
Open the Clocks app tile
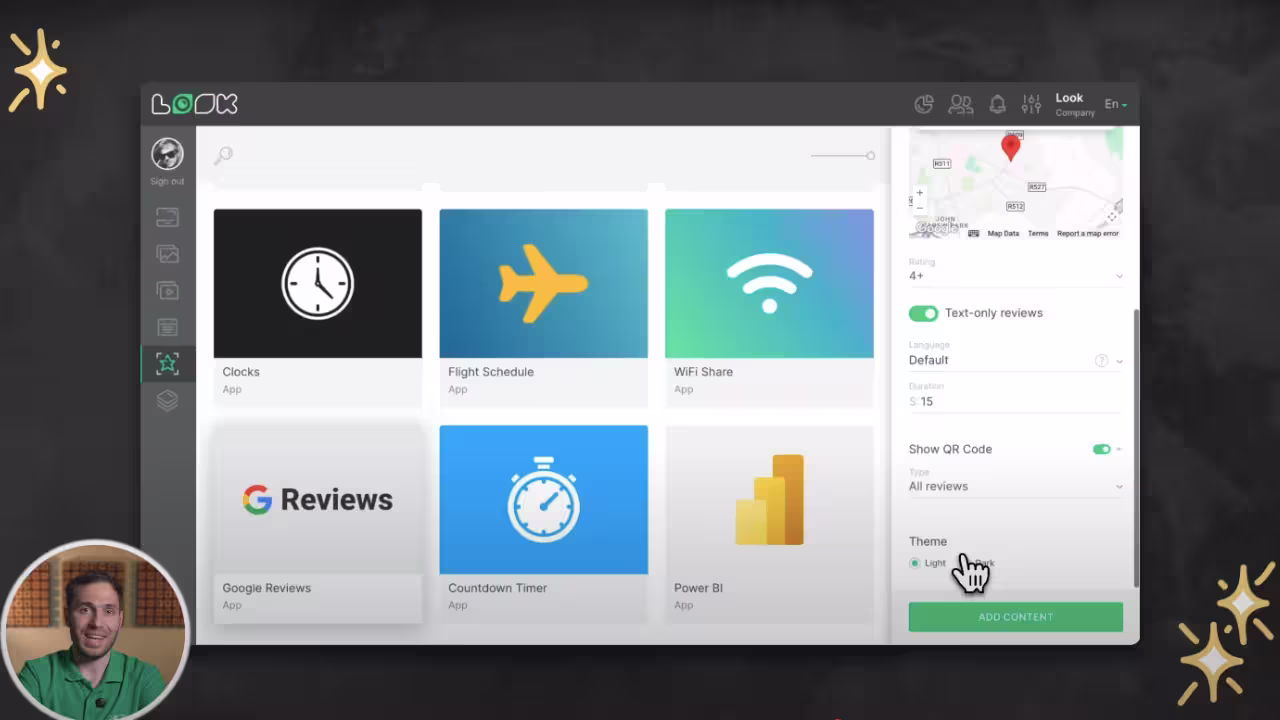[x=318, y=307]
